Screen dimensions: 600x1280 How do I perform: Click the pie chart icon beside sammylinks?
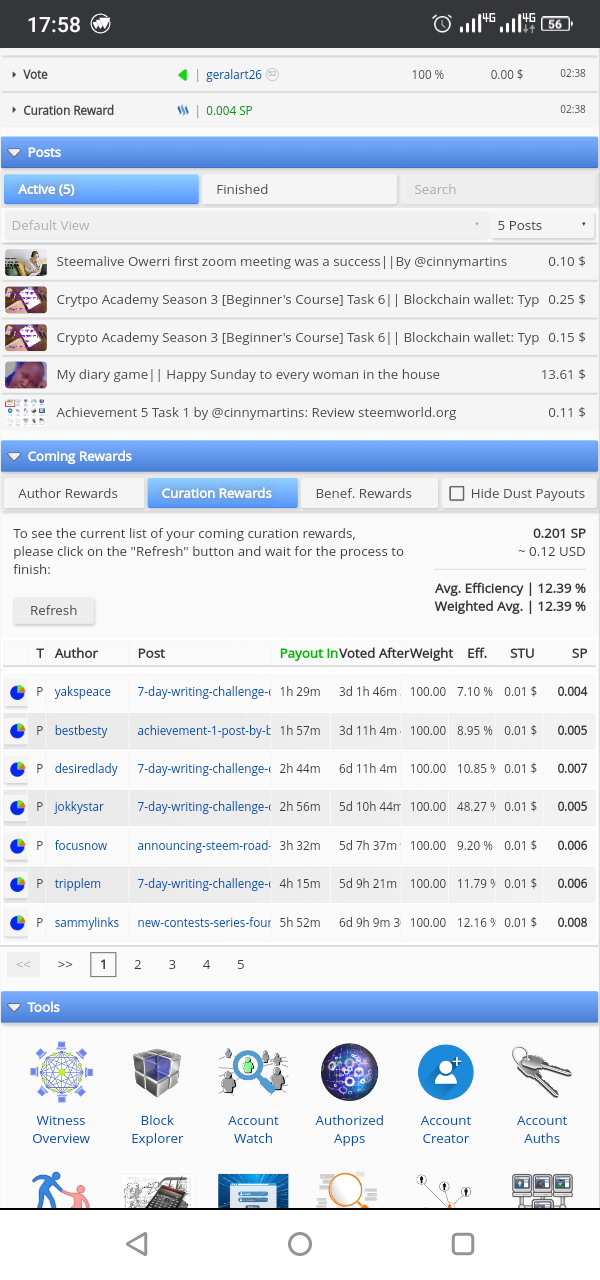[x=17, y=923]
